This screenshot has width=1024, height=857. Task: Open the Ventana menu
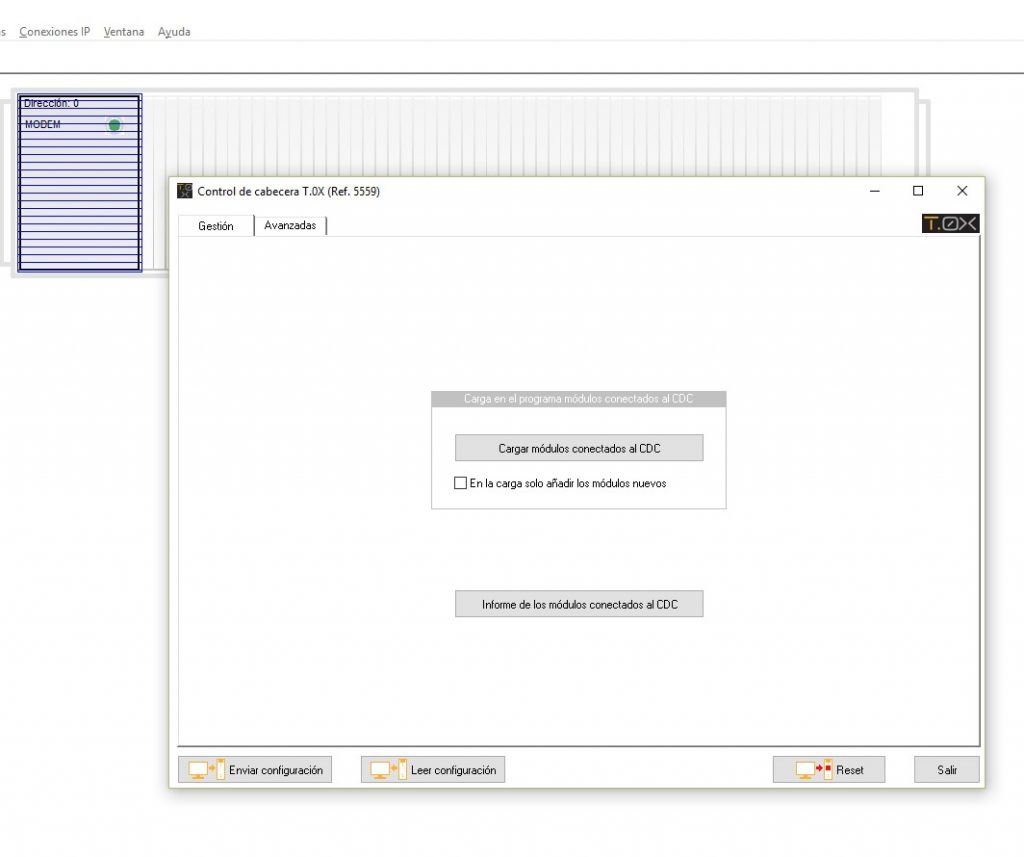(x=123, y=31)
